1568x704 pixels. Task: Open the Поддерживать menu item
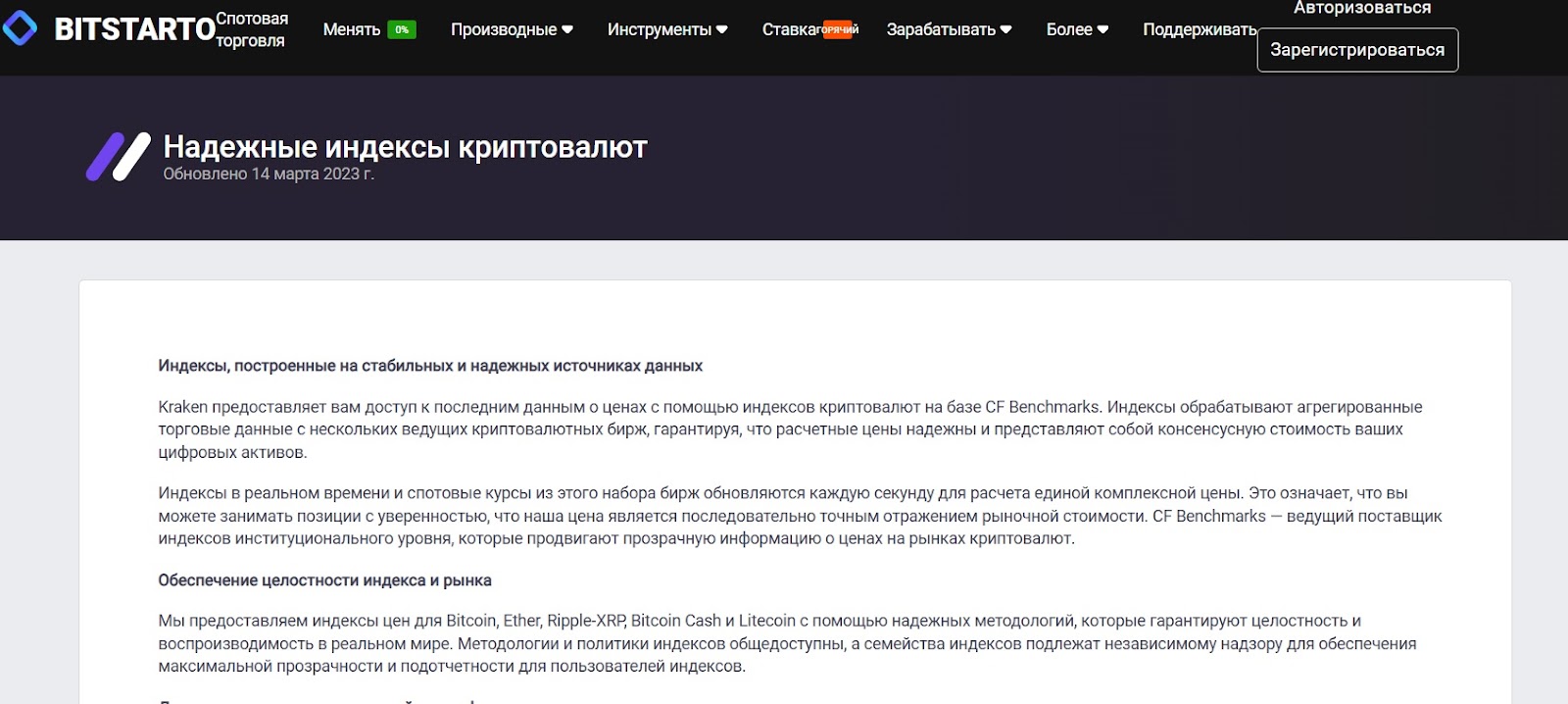pos(1200,29)
